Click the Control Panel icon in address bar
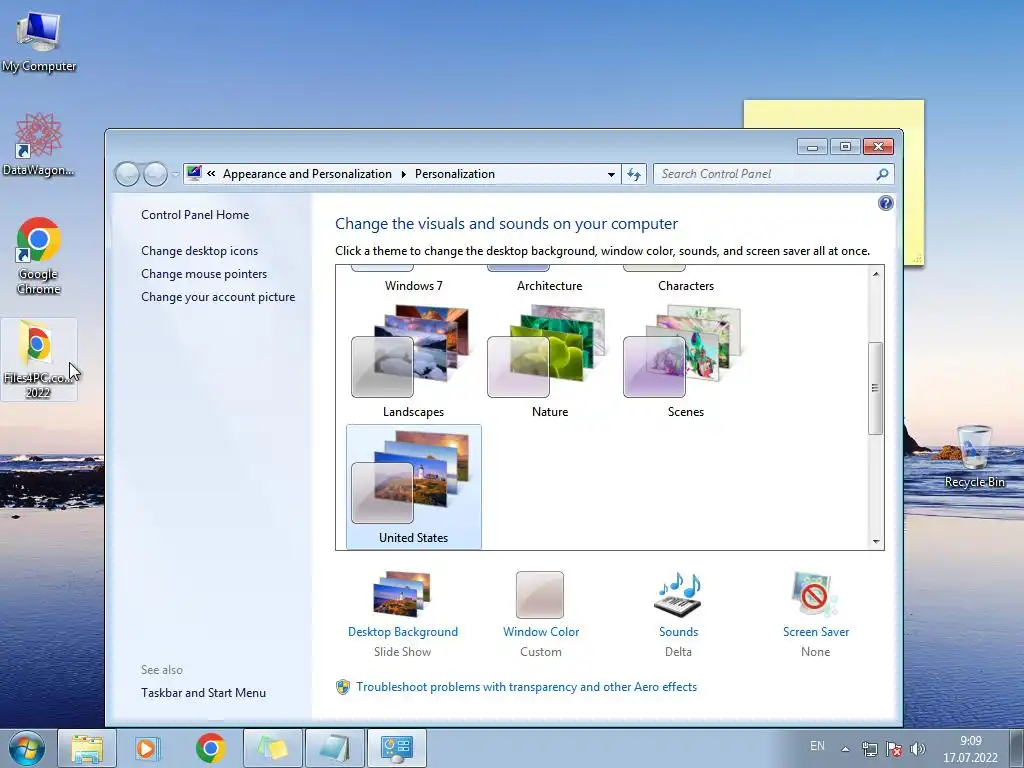The width and height of the screenshot is (1024, 768). point(194,174)
